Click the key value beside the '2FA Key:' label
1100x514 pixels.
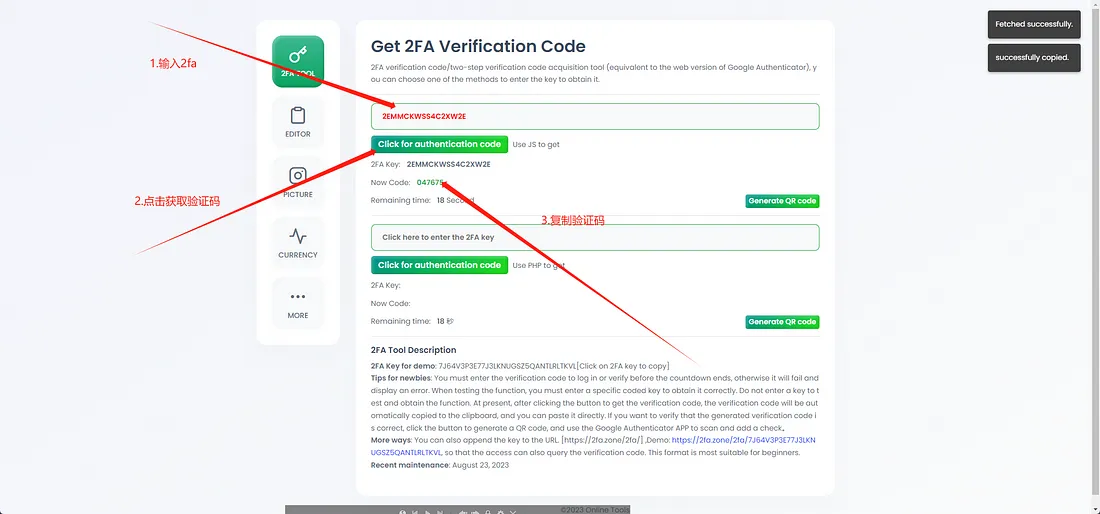pos(448,164)
